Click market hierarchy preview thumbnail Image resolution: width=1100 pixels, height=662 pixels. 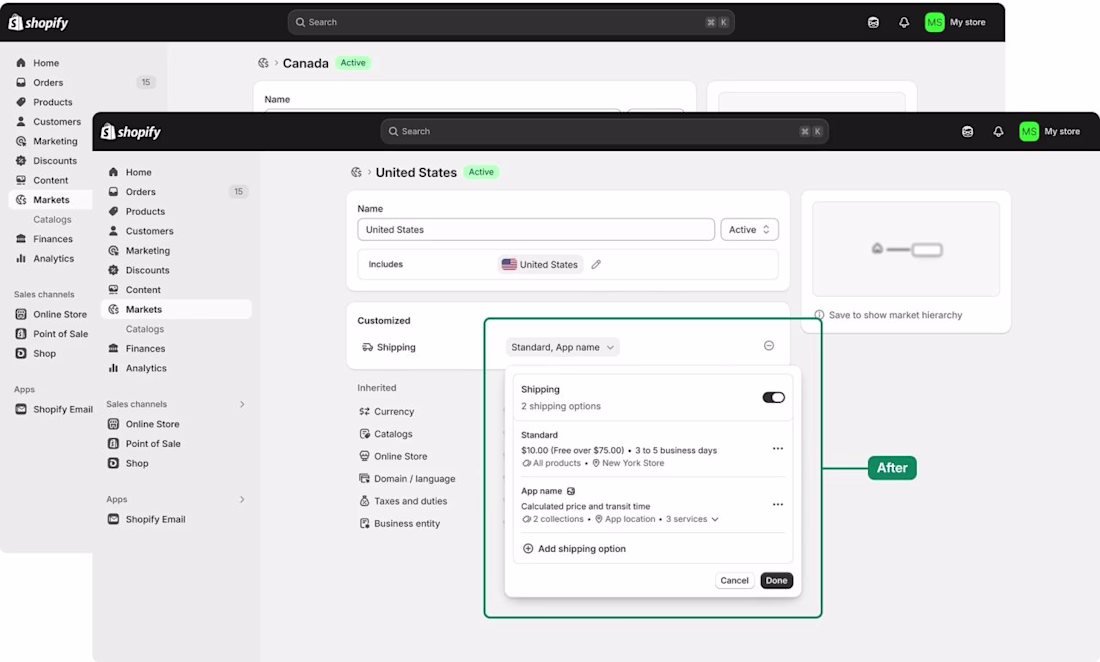[x=906, y=249]
